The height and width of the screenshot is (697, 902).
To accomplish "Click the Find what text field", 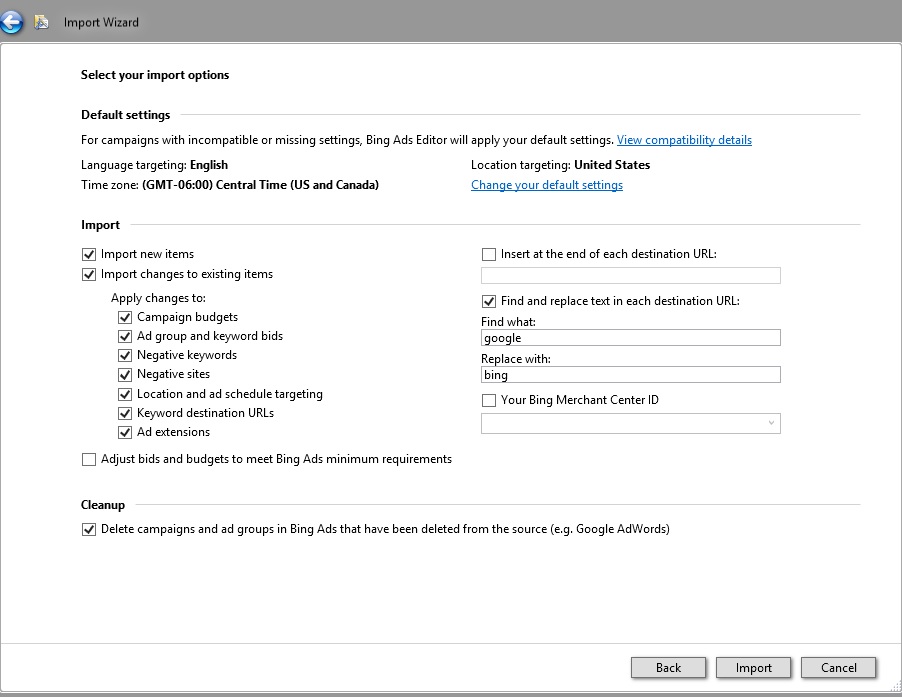I will coord(630,338).
